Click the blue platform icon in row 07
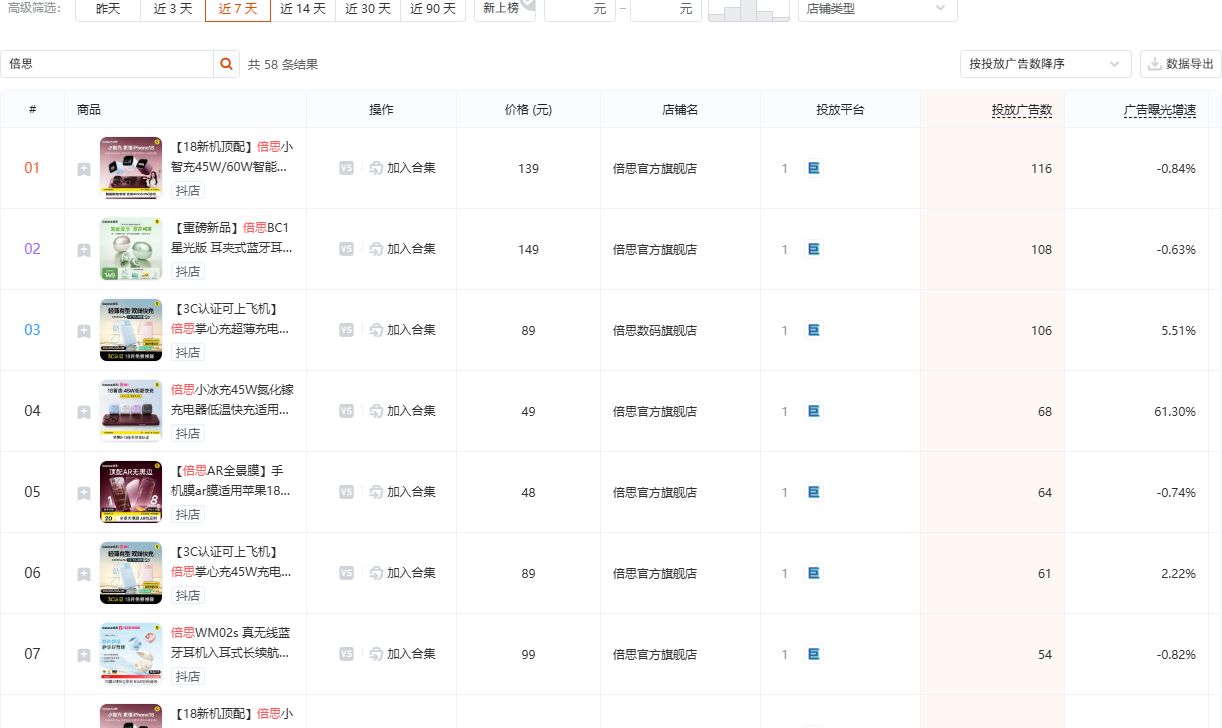Image resolution: width=1222 pixels, height=728 pixels. tap(814, 654)
